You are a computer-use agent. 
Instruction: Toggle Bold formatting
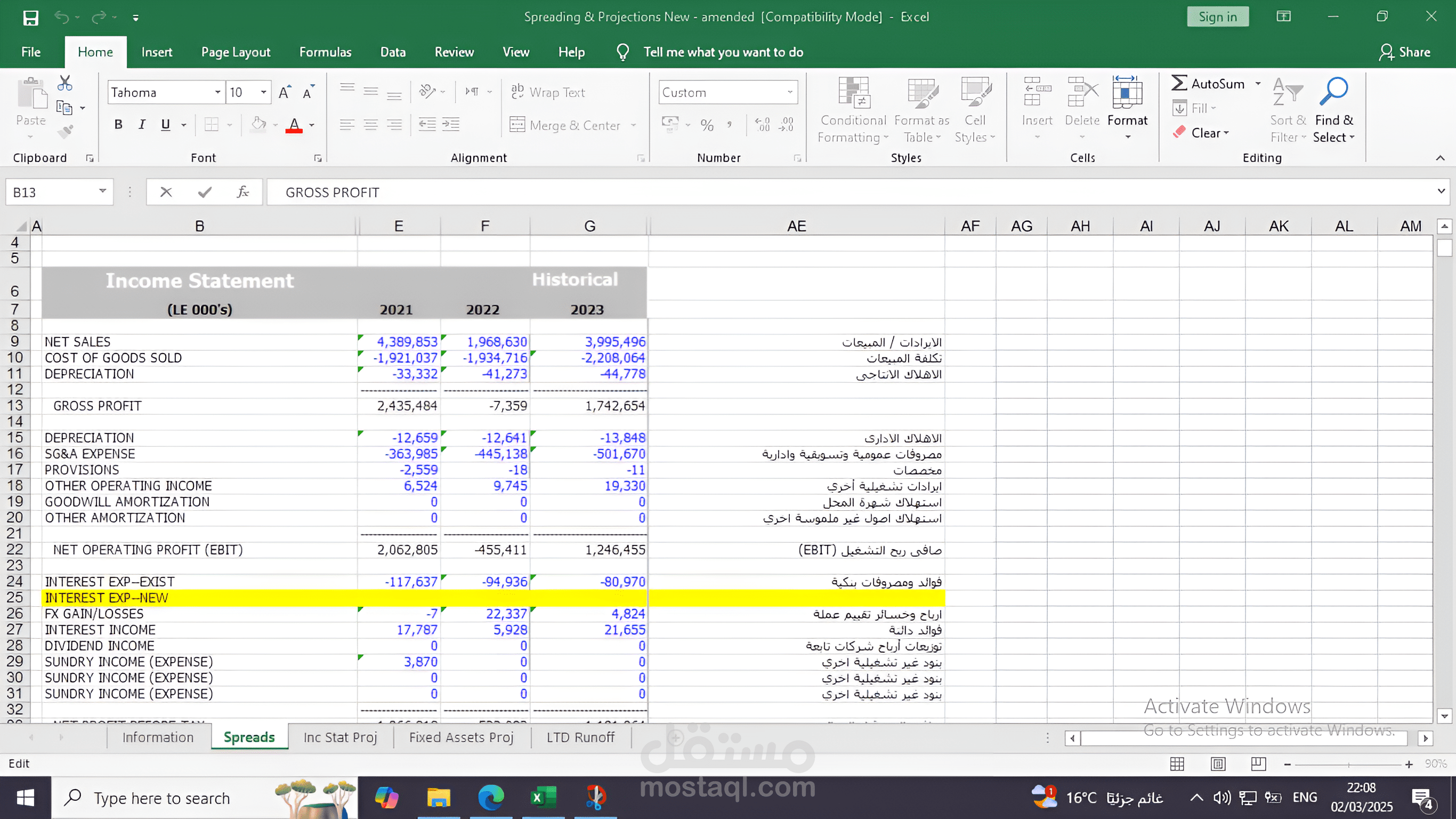(x=118, y=124)
